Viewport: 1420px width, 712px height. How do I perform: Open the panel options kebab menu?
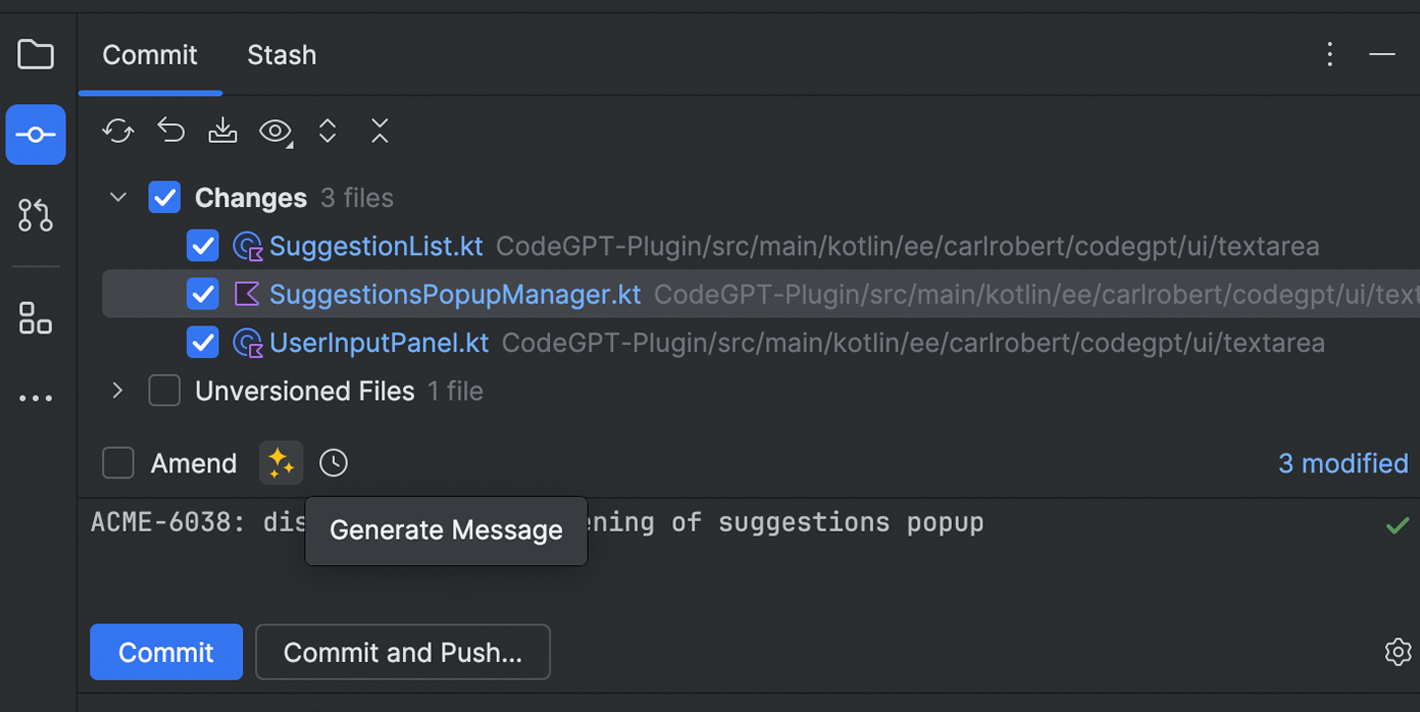click(x=1329, y=54)
